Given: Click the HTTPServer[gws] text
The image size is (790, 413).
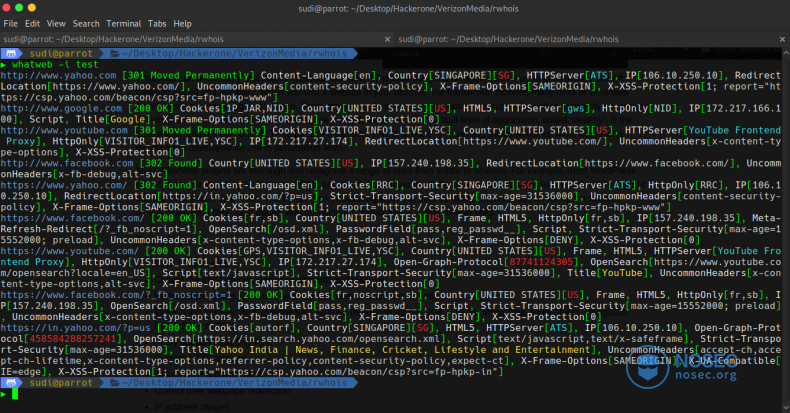Looking at the screenshot, I should click(547, 108).
